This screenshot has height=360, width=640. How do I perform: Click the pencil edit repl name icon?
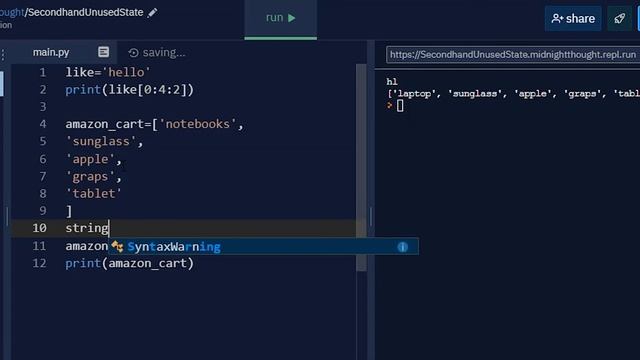pos(153,13)
